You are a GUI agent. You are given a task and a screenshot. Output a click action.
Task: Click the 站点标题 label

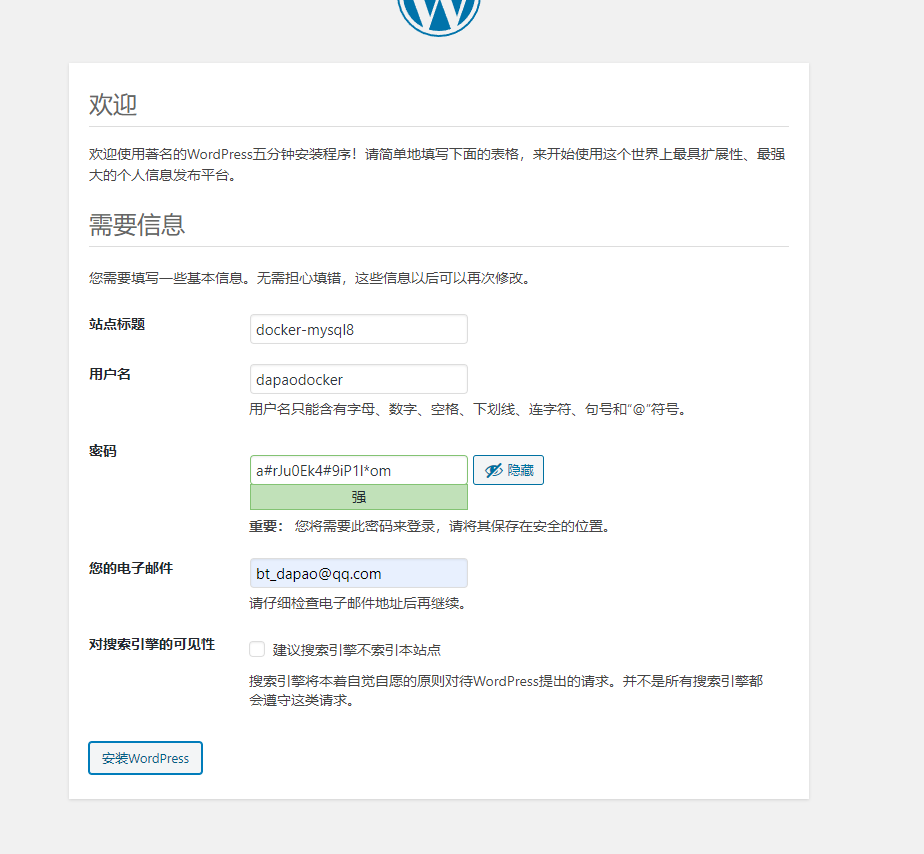[x=117, y=324]
